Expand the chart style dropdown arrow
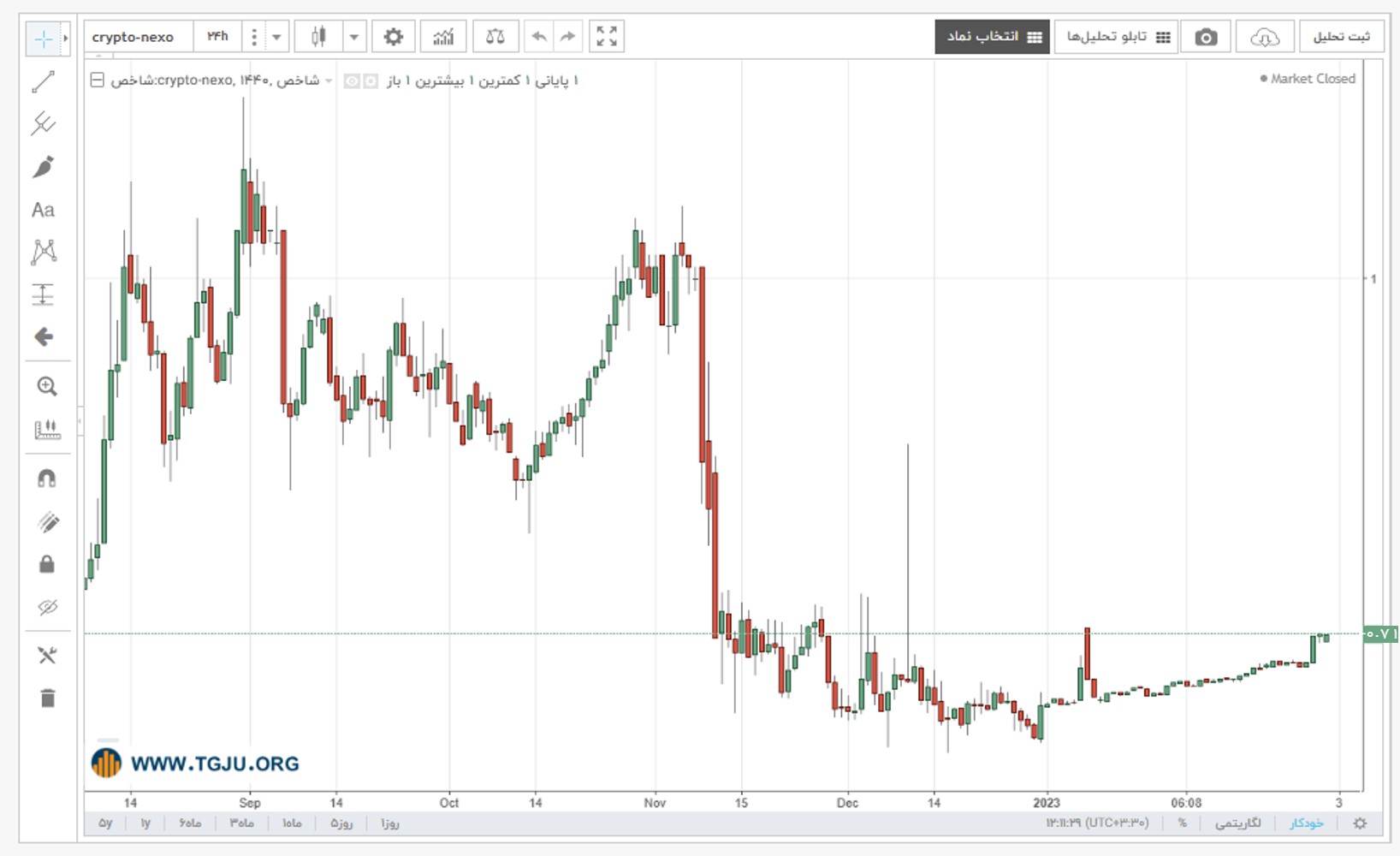Image resolution: width=1400 pixels, height=856 pixels. [x=354, y=37]
